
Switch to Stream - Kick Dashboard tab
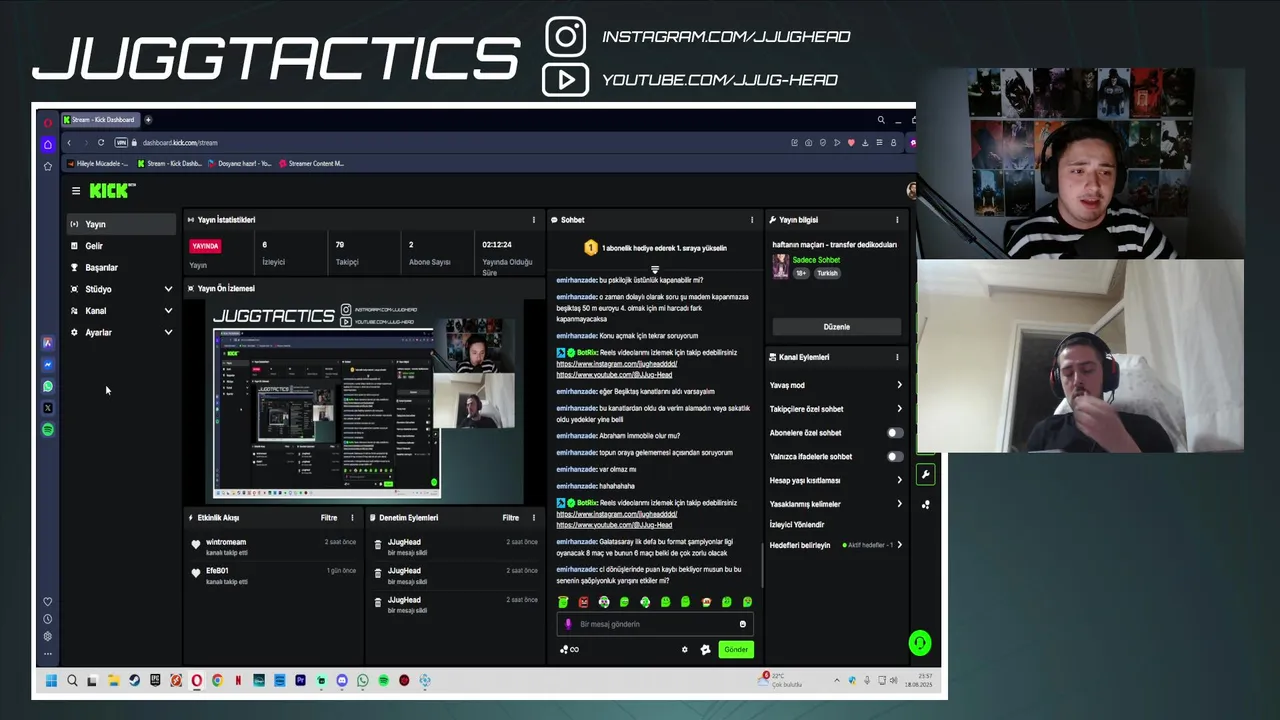100,120
